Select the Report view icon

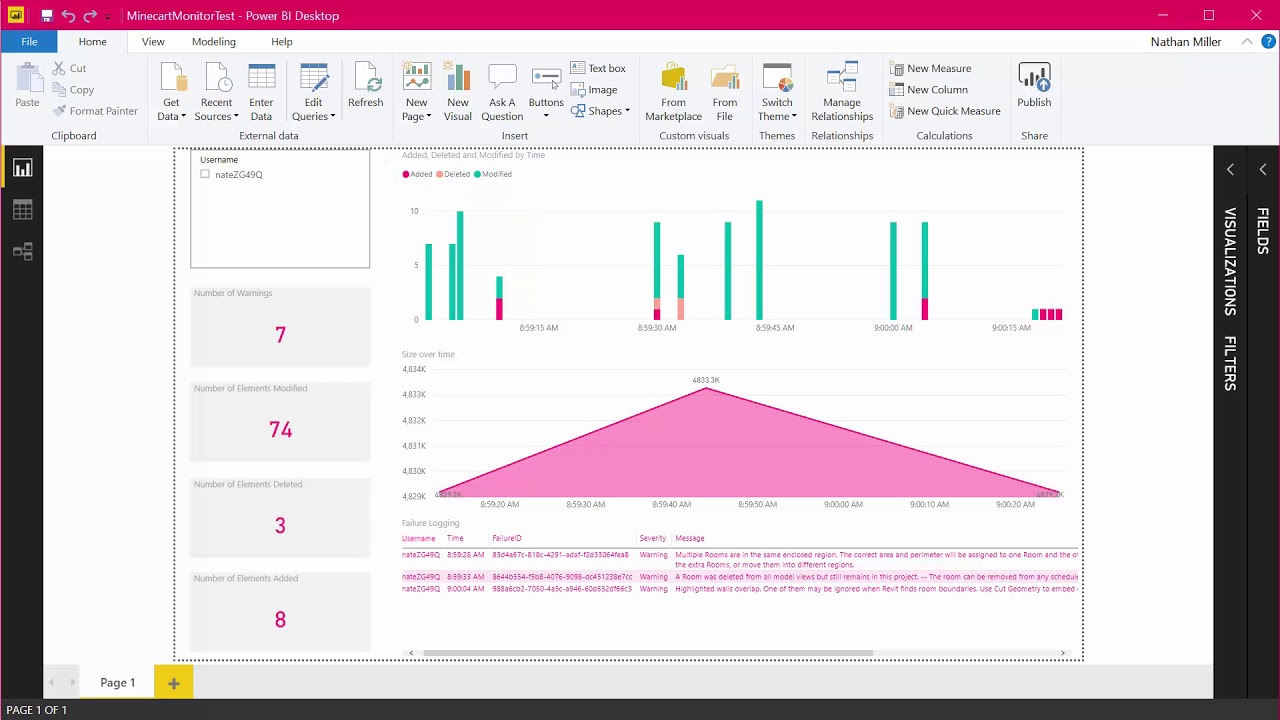pyautogui.click(x=22, y=167)
